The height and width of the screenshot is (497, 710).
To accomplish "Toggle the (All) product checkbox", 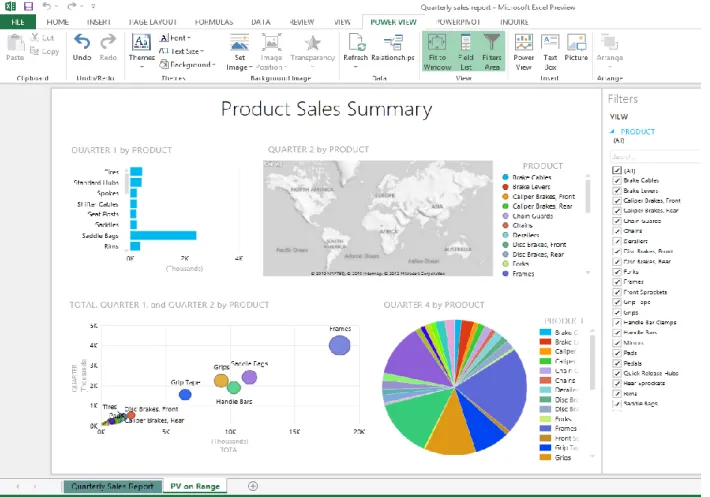I will [616, 170].
